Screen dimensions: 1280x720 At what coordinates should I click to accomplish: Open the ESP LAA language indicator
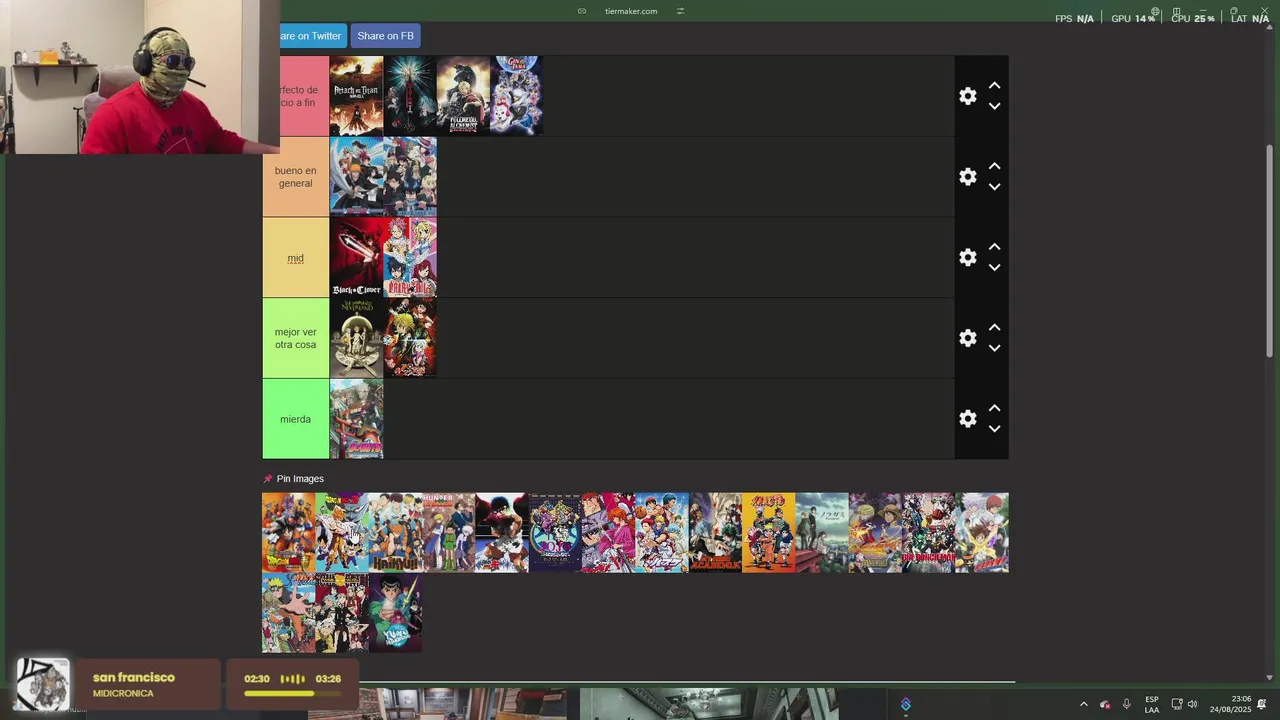(1152, 704)
